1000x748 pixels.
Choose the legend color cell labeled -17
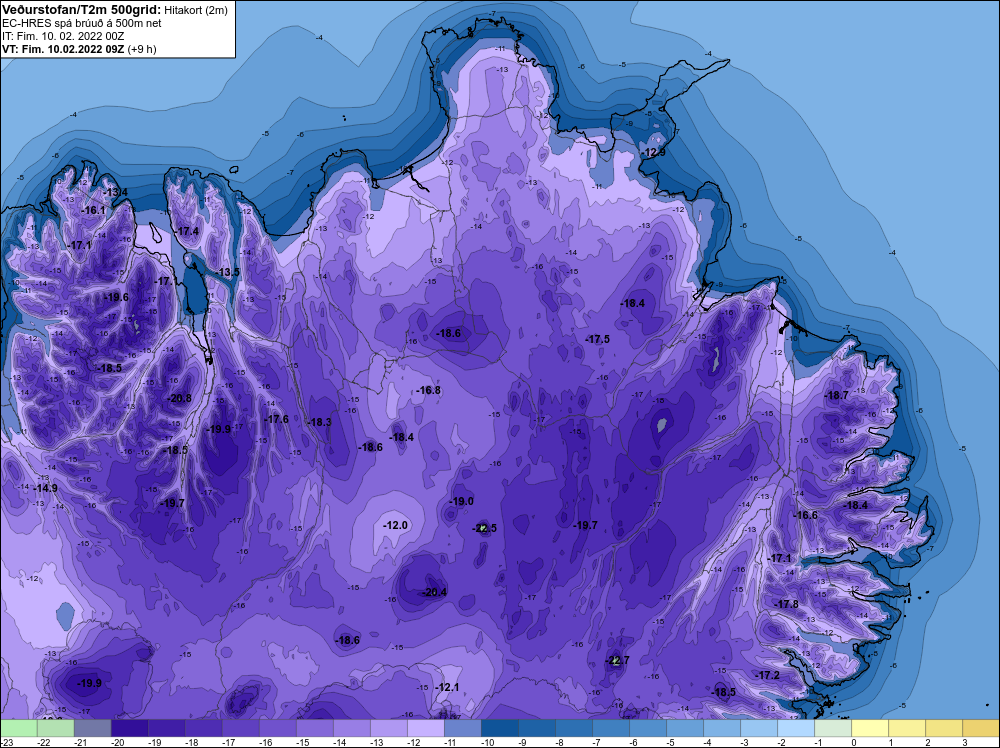click(240, 728)
